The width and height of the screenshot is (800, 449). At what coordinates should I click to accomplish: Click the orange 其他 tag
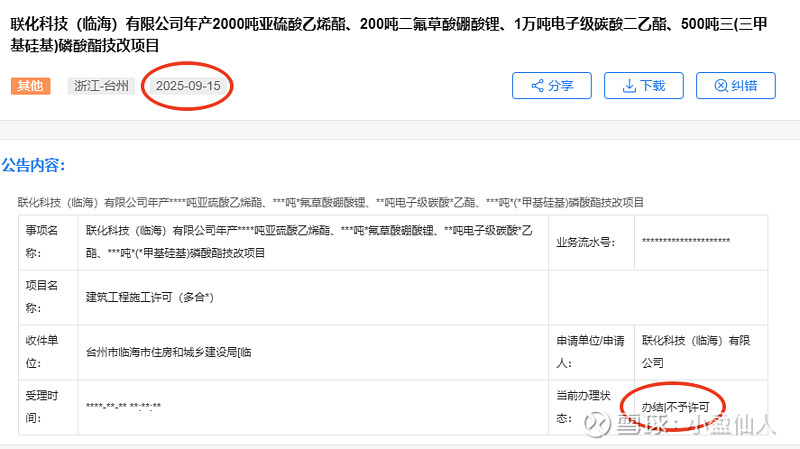31,86
